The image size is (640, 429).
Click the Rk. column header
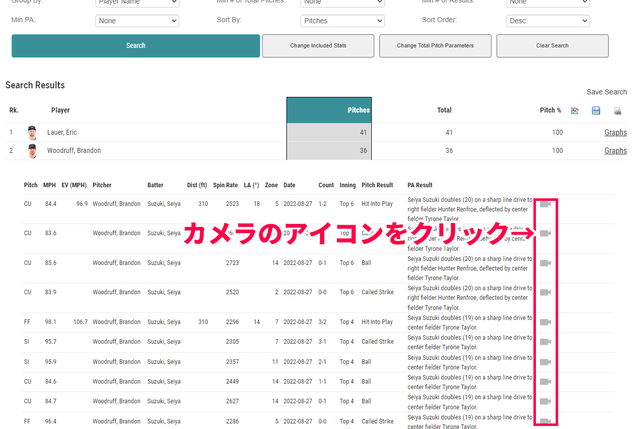coord(14,110)
